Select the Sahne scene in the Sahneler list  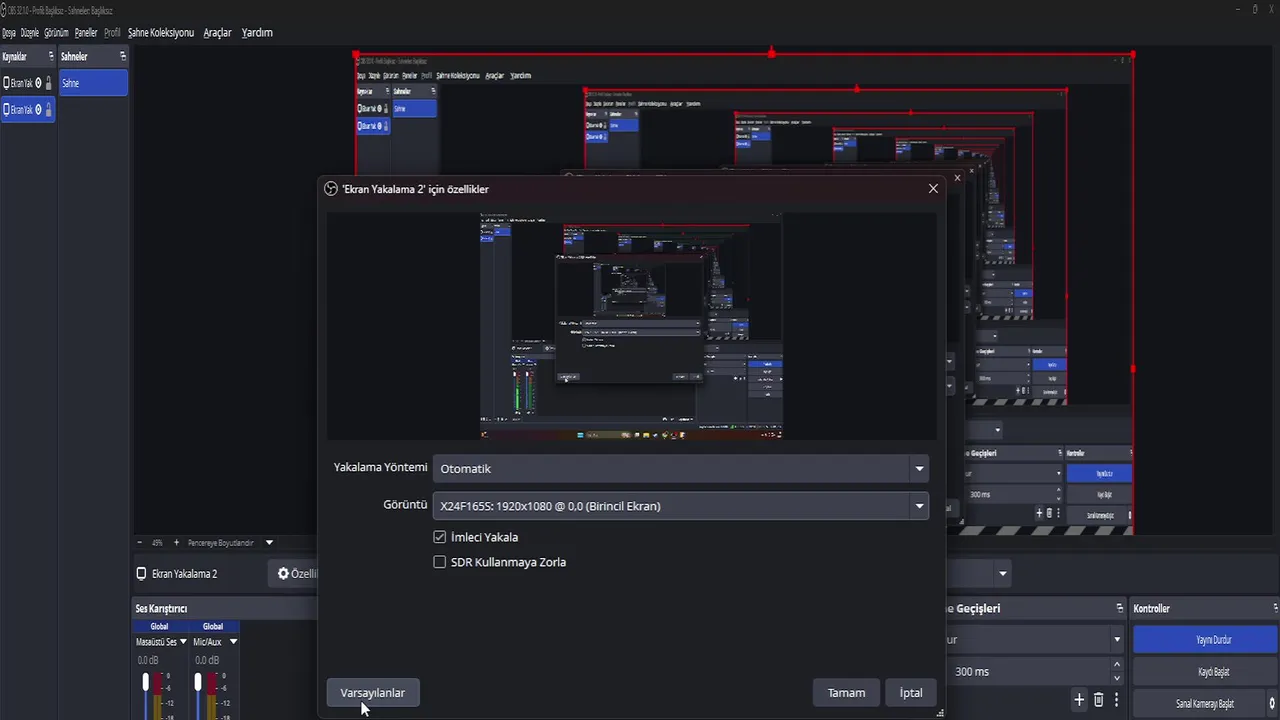(x=93, y=83)
